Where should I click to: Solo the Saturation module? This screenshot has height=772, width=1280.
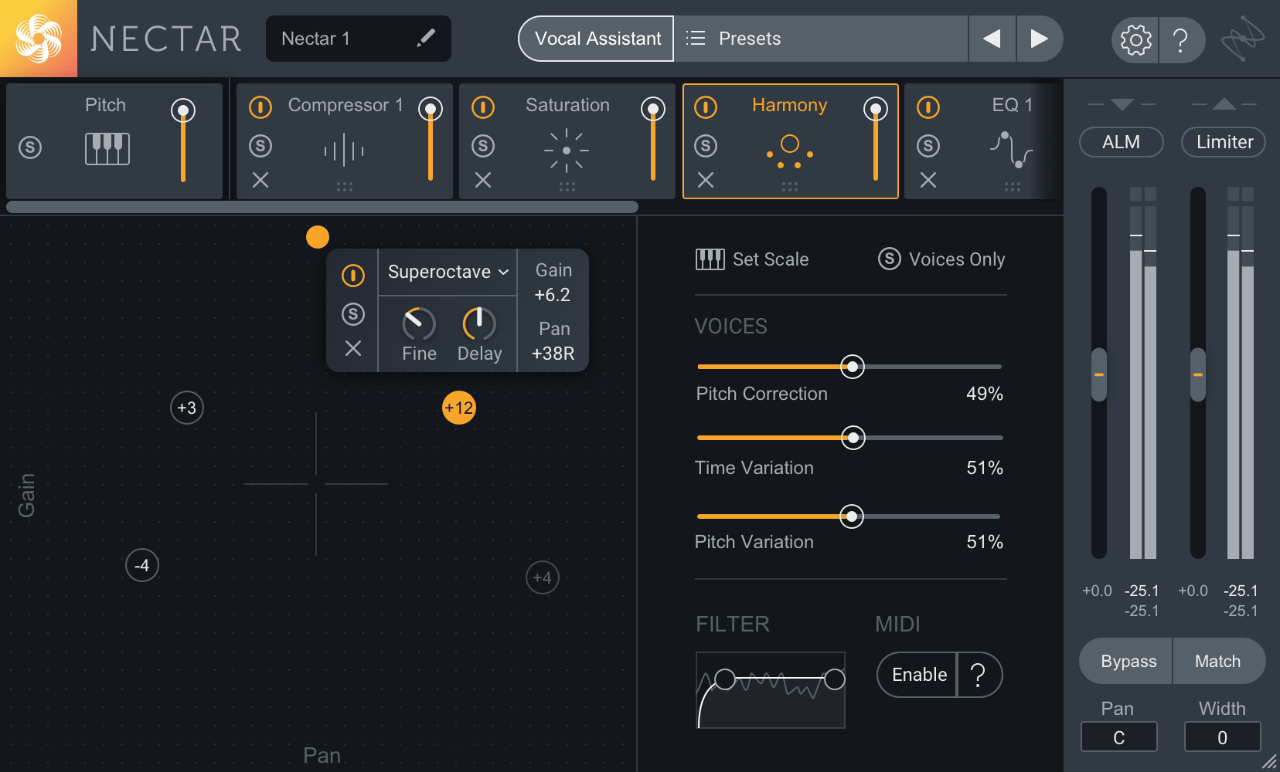point(483,145)
